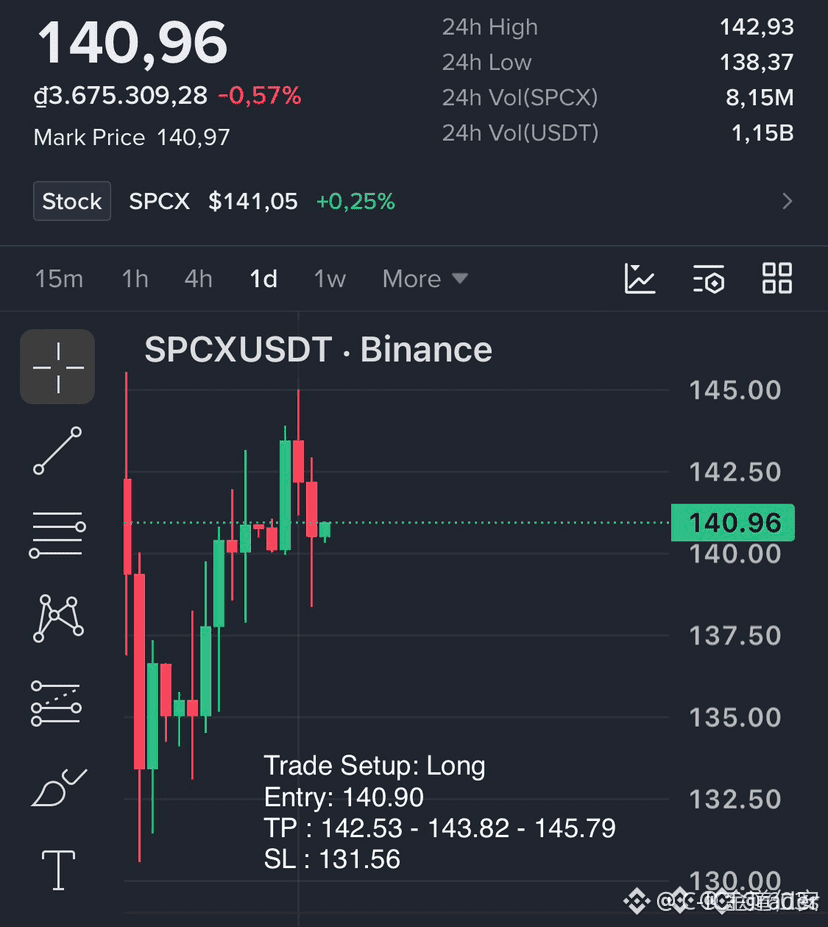Open the grid layout view icon
The image size is (828, 927).
pos(777,278)
